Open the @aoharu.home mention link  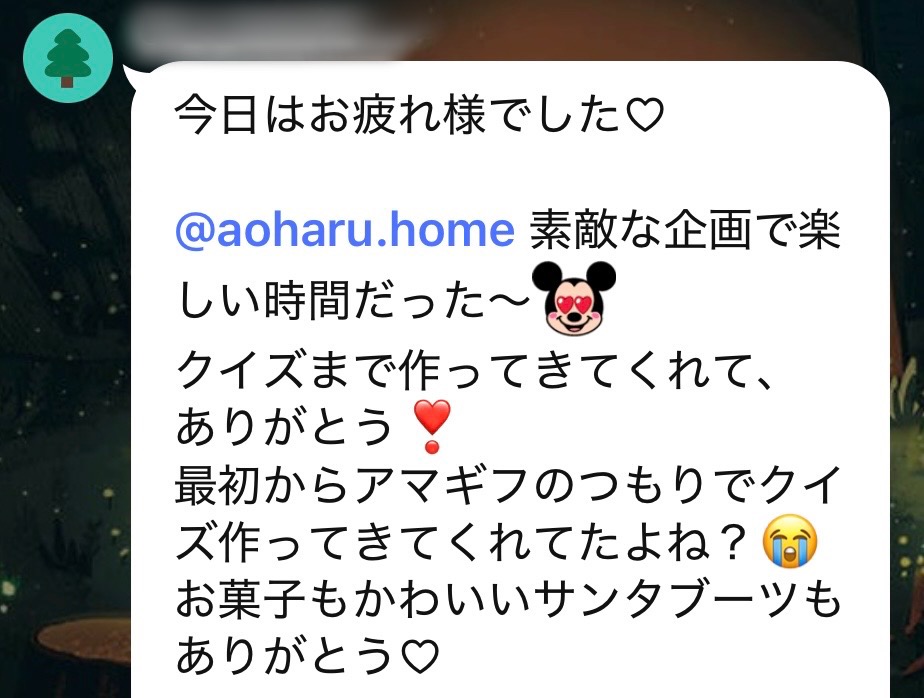coord(345,229)
